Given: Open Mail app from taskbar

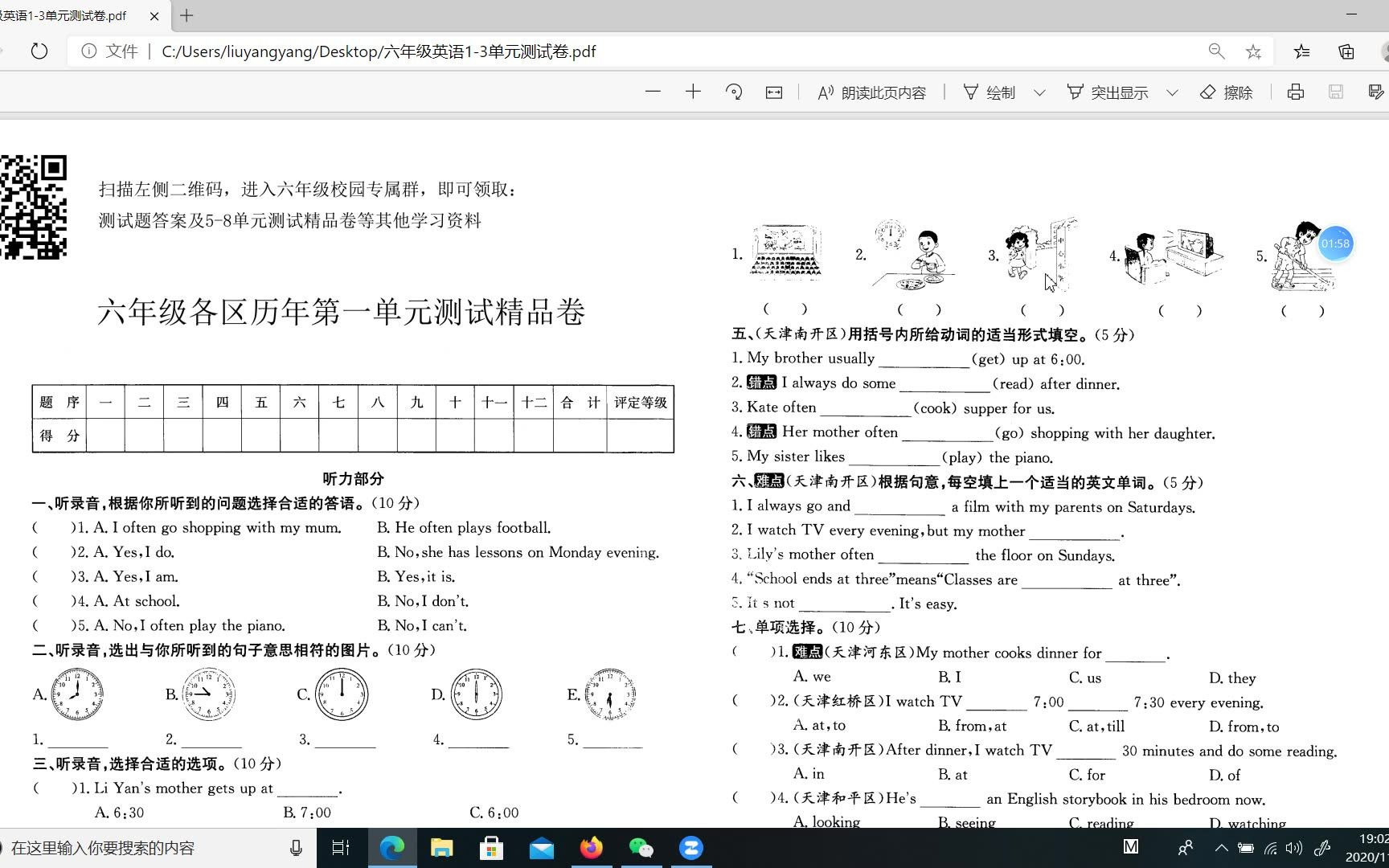Looking at the screenshot, I should point(541,848).
